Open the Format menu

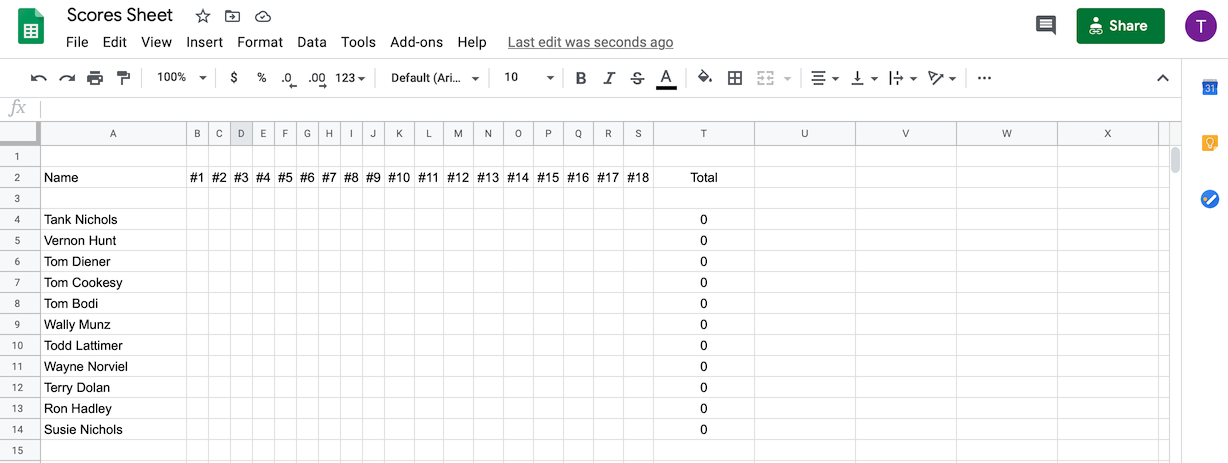(260, 42)
